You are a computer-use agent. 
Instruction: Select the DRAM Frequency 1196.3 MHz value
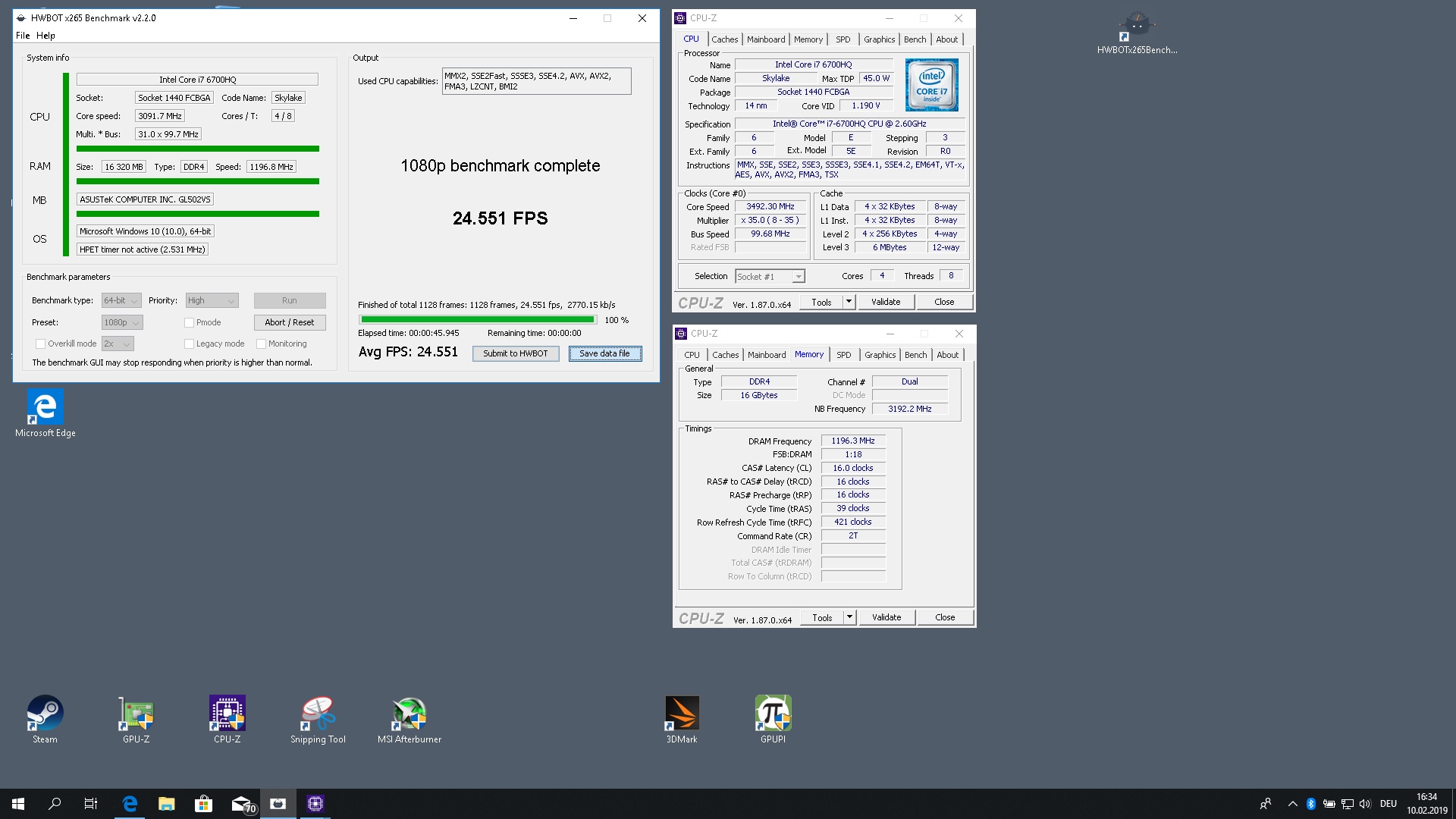coord(853,441)
